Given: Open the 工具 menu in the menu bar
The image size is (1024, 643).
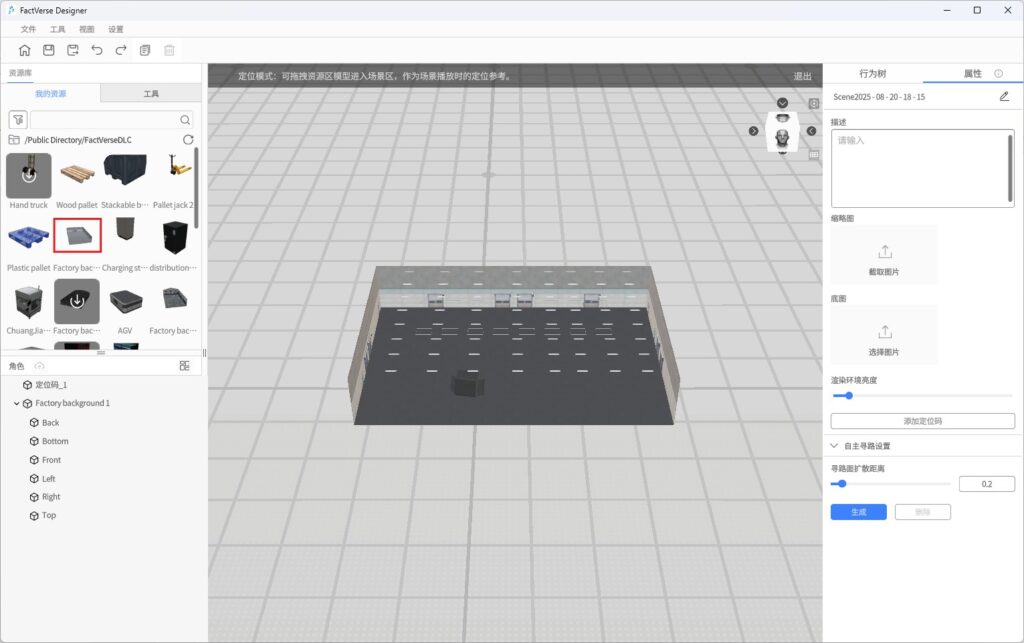Looking at the screenshot, I should tap(57, 29).
